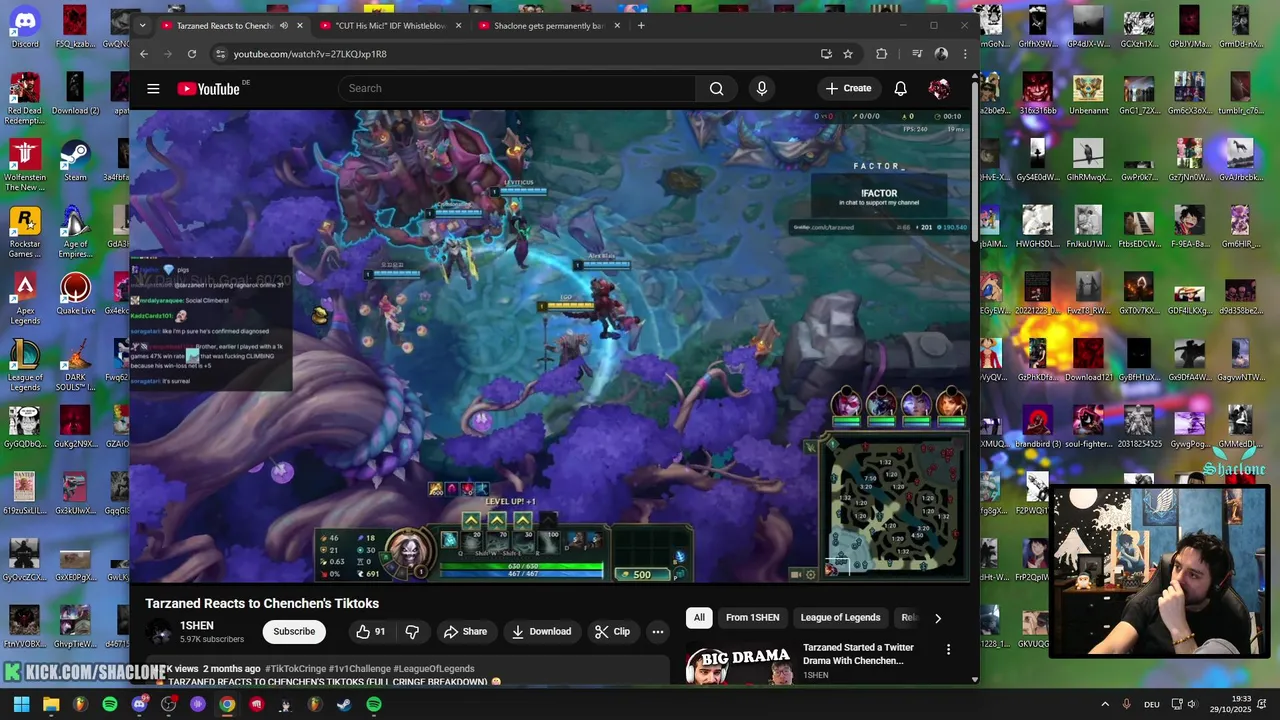Open YouTube notifications bell

[900, 88]
